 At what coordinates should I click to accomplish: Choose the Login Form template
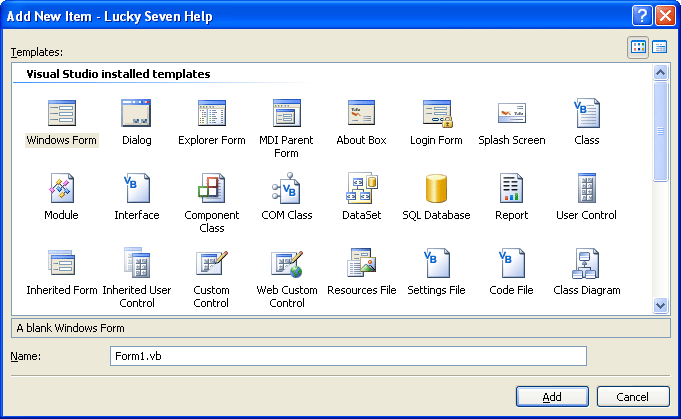coord(436,113)
